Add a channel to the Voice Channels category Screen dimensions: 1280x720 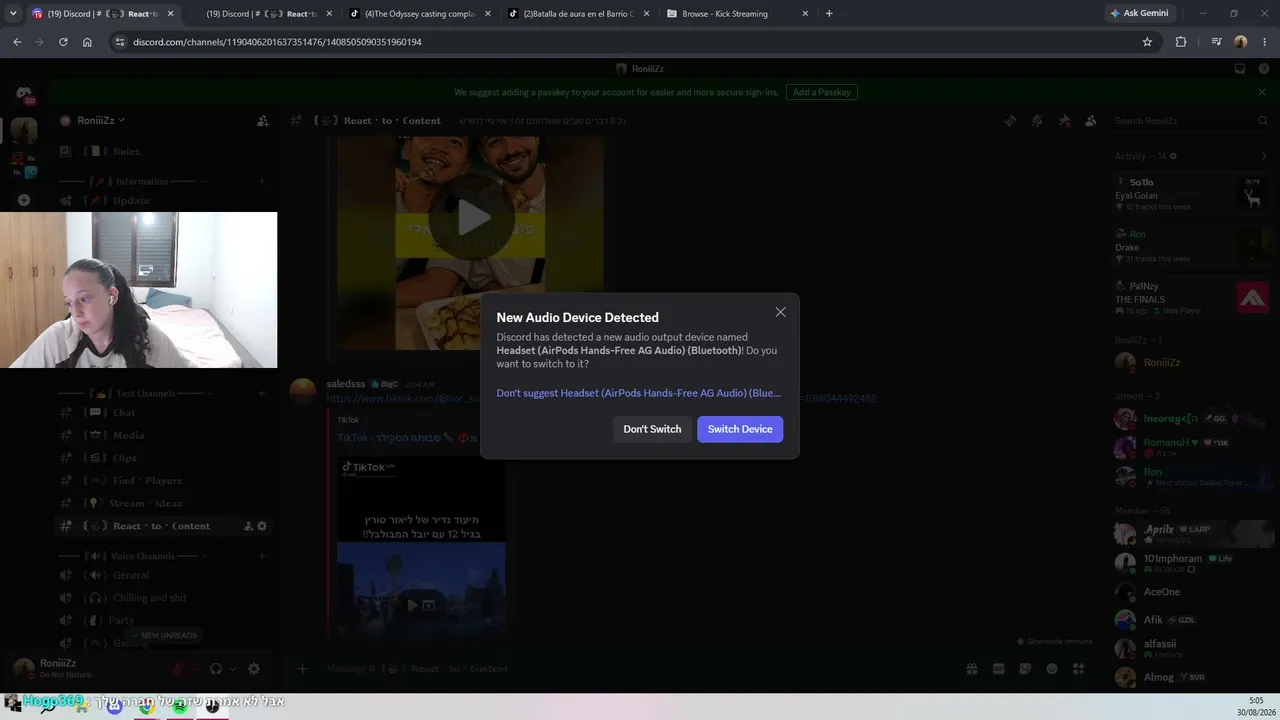pyautogui.click(x=262, y=556)
